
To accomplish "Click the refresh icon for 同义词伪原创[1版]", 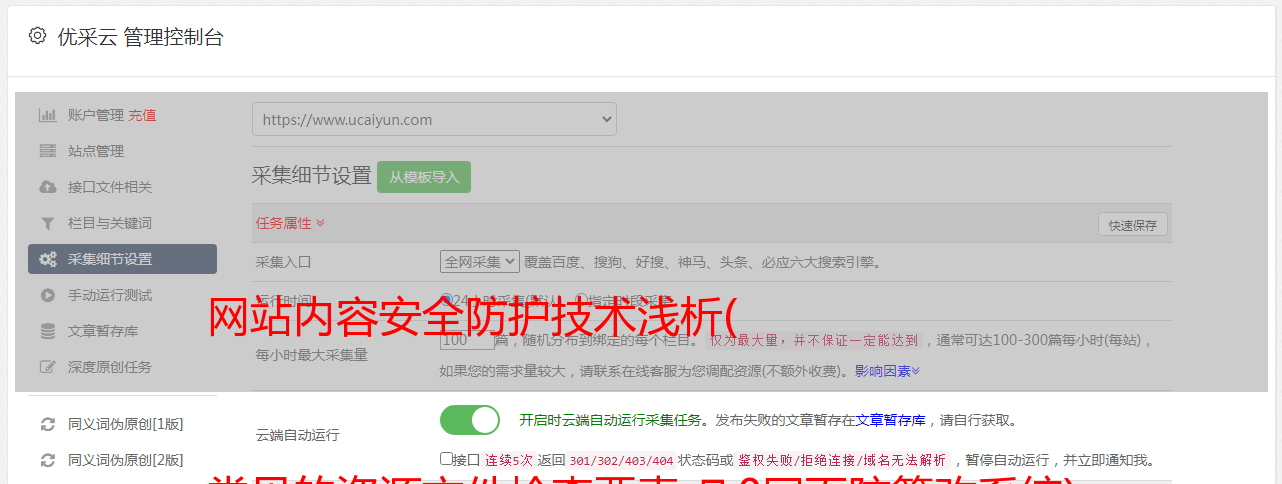I will coord(47,424).
